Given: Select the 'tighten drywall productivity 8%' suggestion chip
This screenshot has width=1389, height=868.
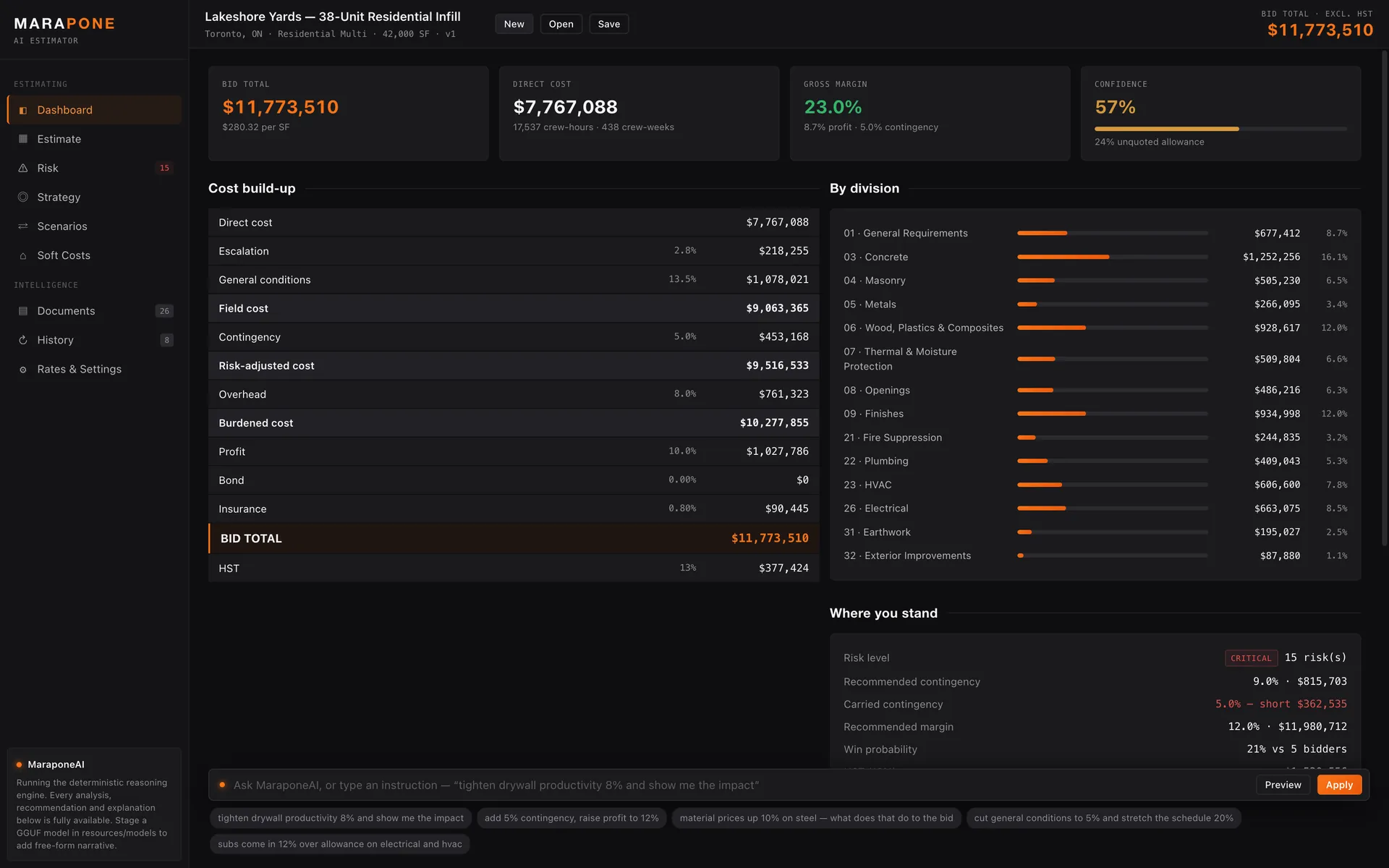Looking at the screenshot, I should pos(341,818).
